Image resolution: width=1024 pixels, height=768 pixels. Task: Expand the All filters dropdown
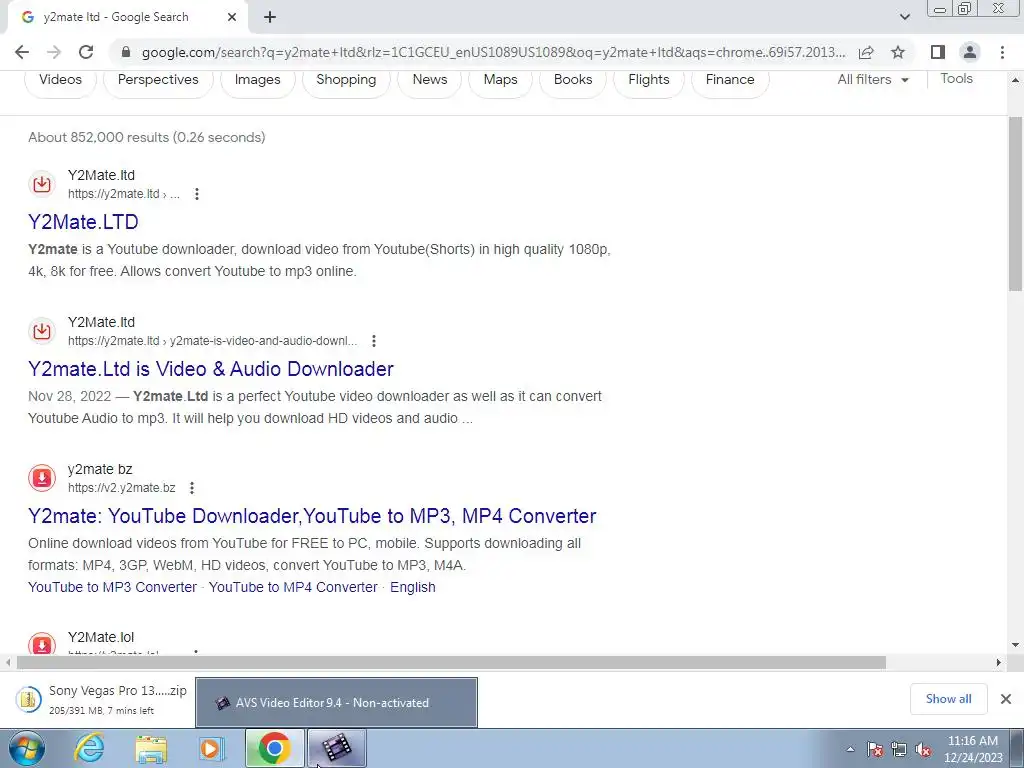[x=873, y=80]
